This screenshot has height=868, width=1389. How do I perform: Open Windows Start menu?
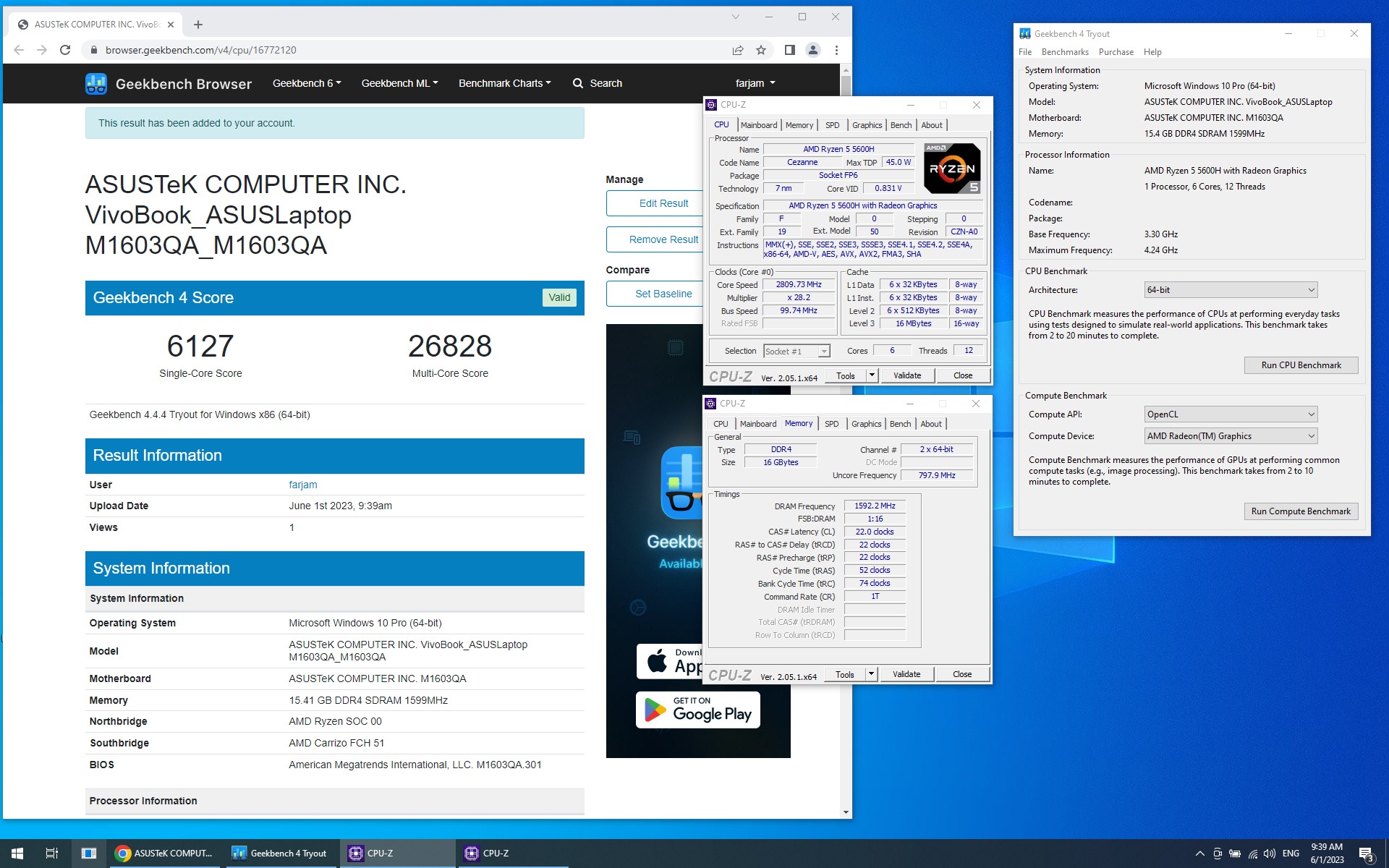click(x=17, y=854)
